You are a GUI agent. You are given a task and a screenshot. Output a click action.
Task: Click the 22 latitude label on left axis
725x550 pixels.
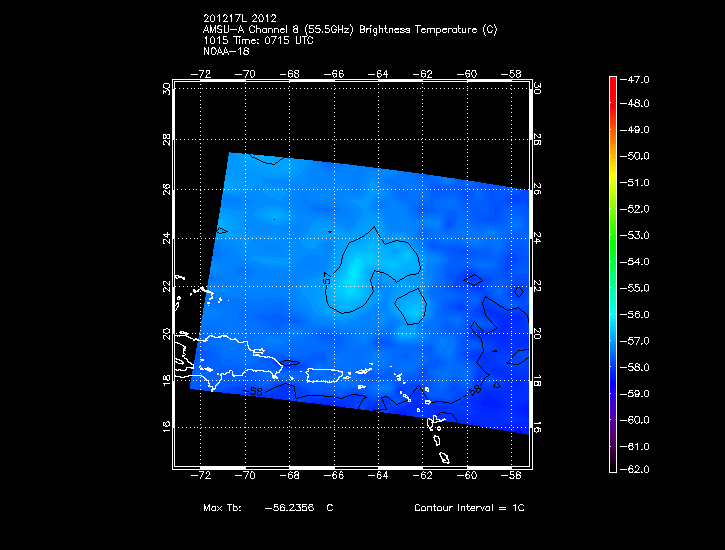pos(166,287)
